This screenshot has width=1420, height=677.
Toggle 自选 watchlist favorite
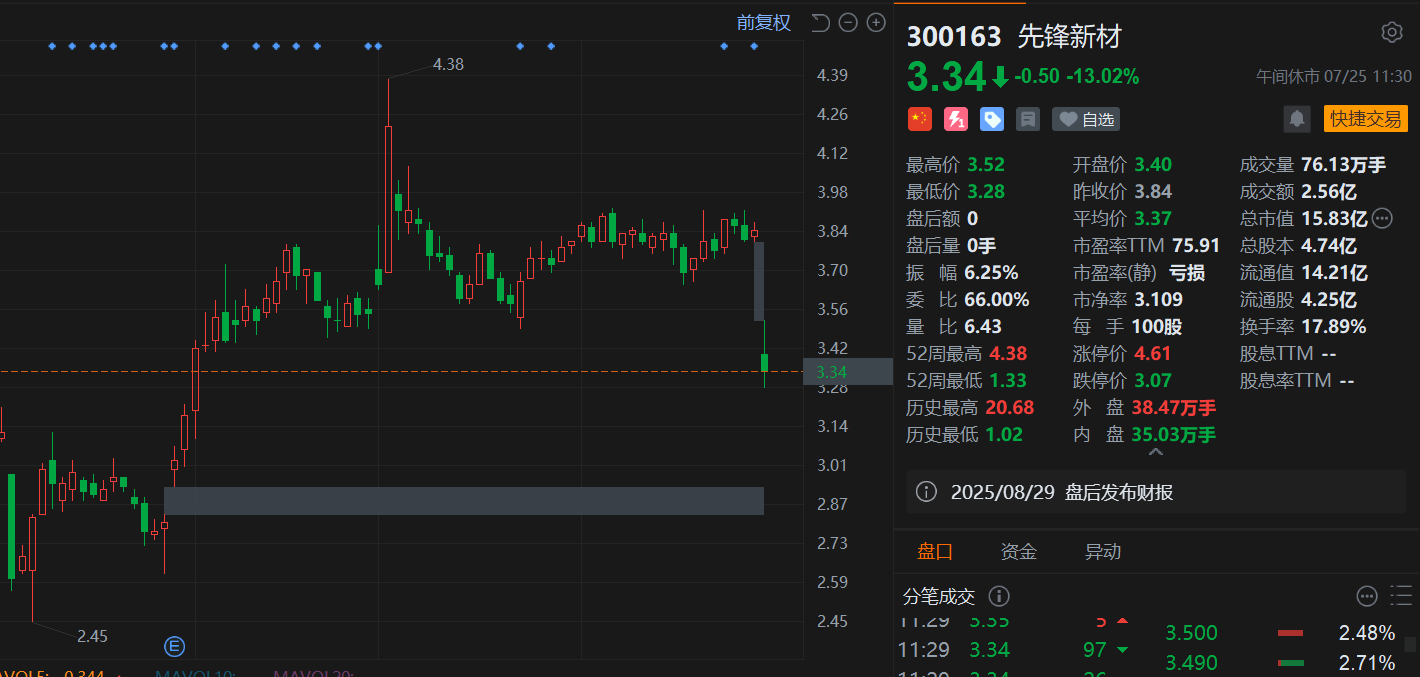click(1086, 119)
